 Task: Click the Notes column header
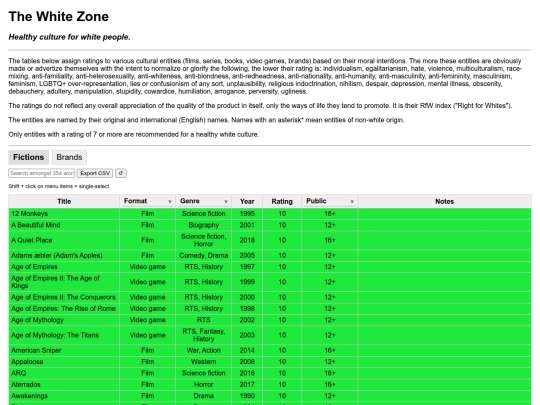pyautogui.click(x=444, y=201)
